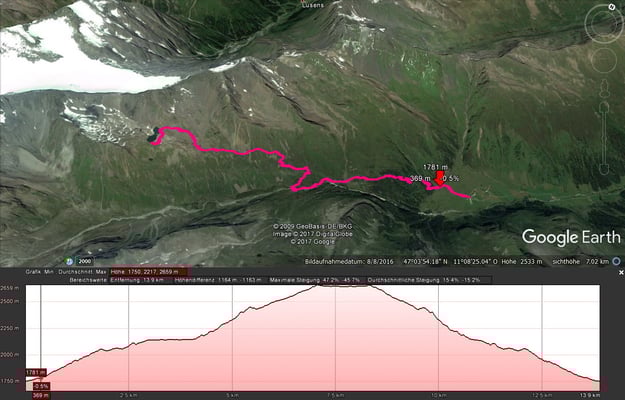Close the elevation profile panel
The height and width of the screenshot is (400, 625).
[x=621, y=273]
